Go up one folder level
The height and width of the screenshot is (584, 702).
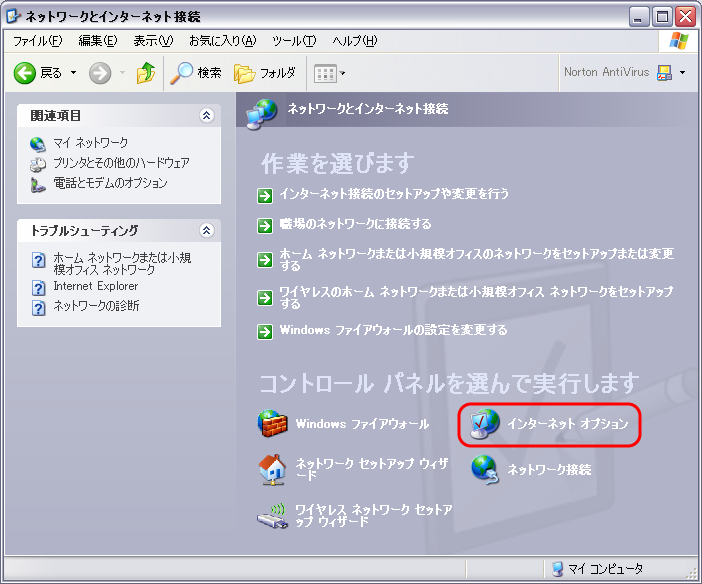click(146, 73)
